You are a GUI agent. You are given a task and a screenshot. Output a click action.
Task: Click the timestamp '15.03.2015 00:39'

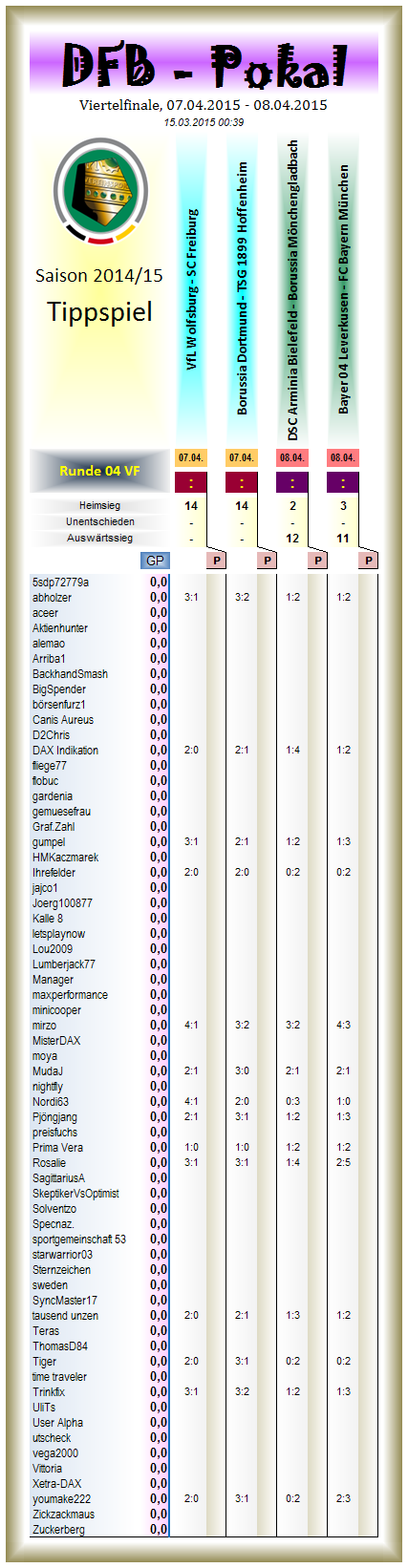coord(204,122)
